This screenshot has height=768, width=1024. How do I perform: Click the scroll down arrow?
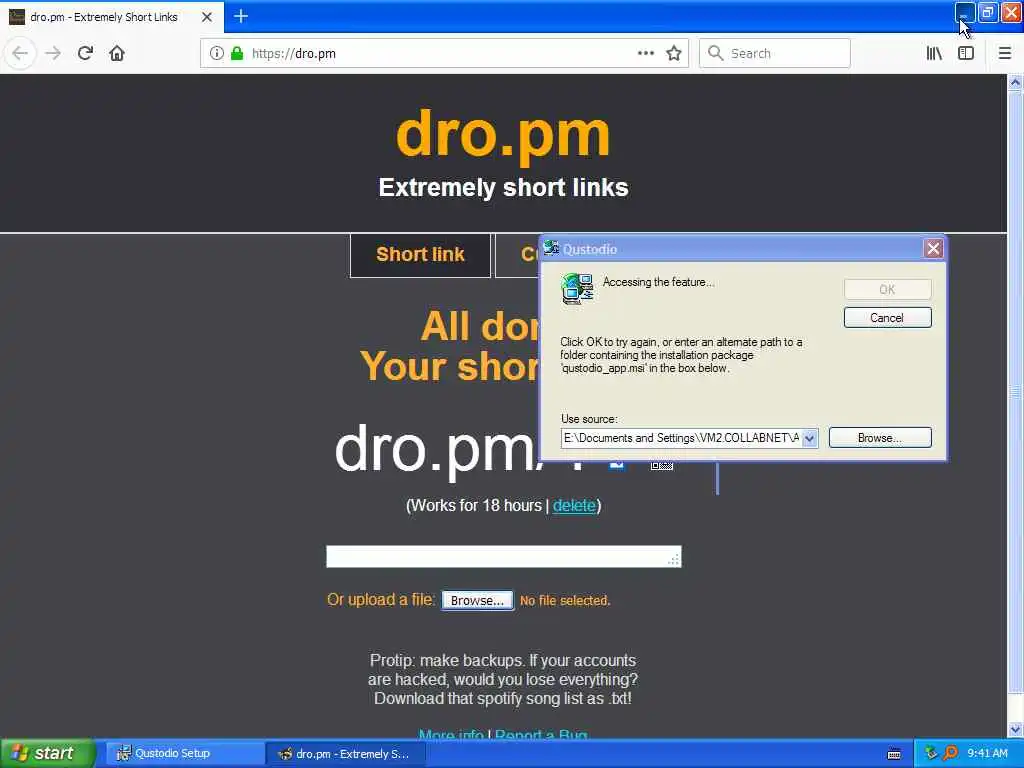1015,729
